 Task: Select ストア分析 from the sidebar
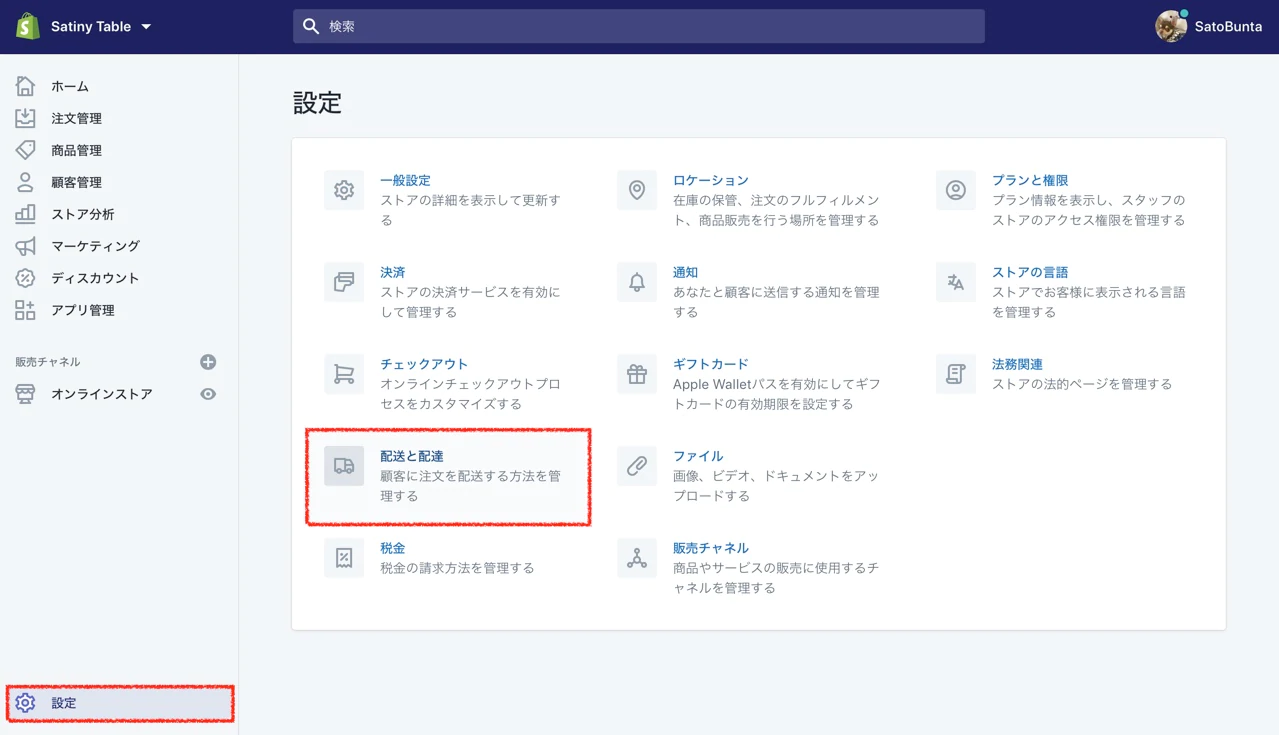[x=82, y=214]
